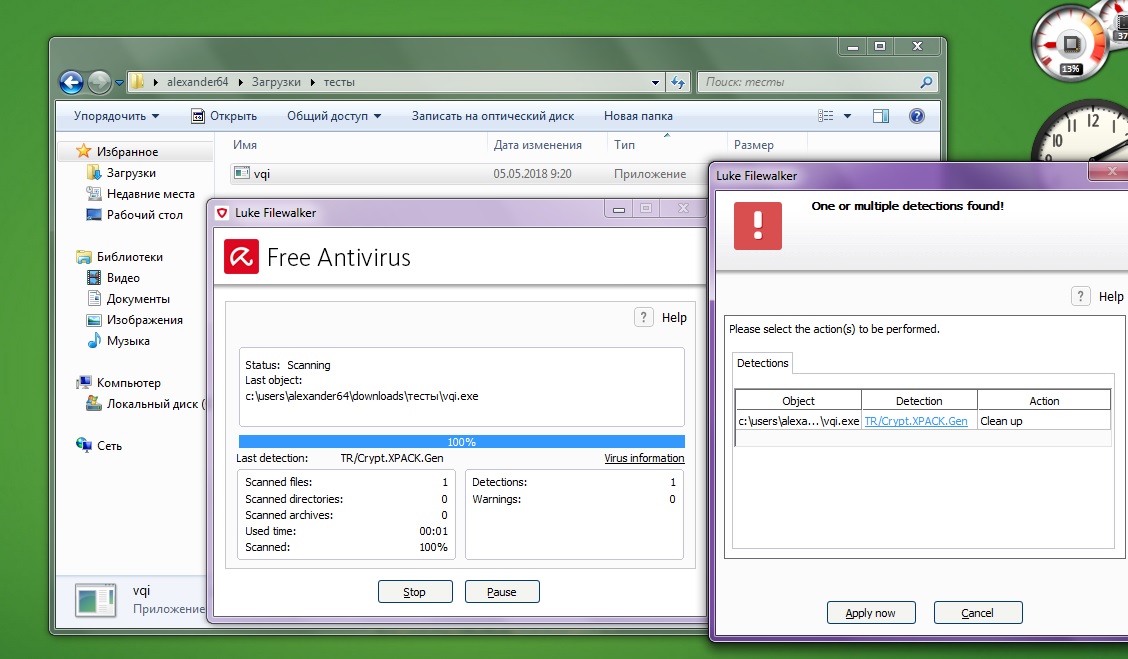Click Apply now in detections dialog
The height and width of the screenshot is (659, 1128).
pos(870,613)
